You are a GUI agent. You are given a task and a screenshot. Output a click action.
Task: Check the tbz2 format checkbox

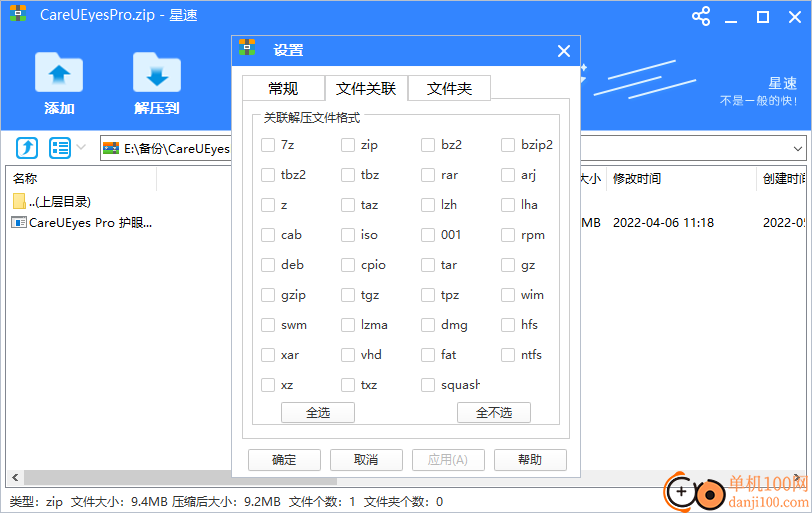(x=268, y=175)
